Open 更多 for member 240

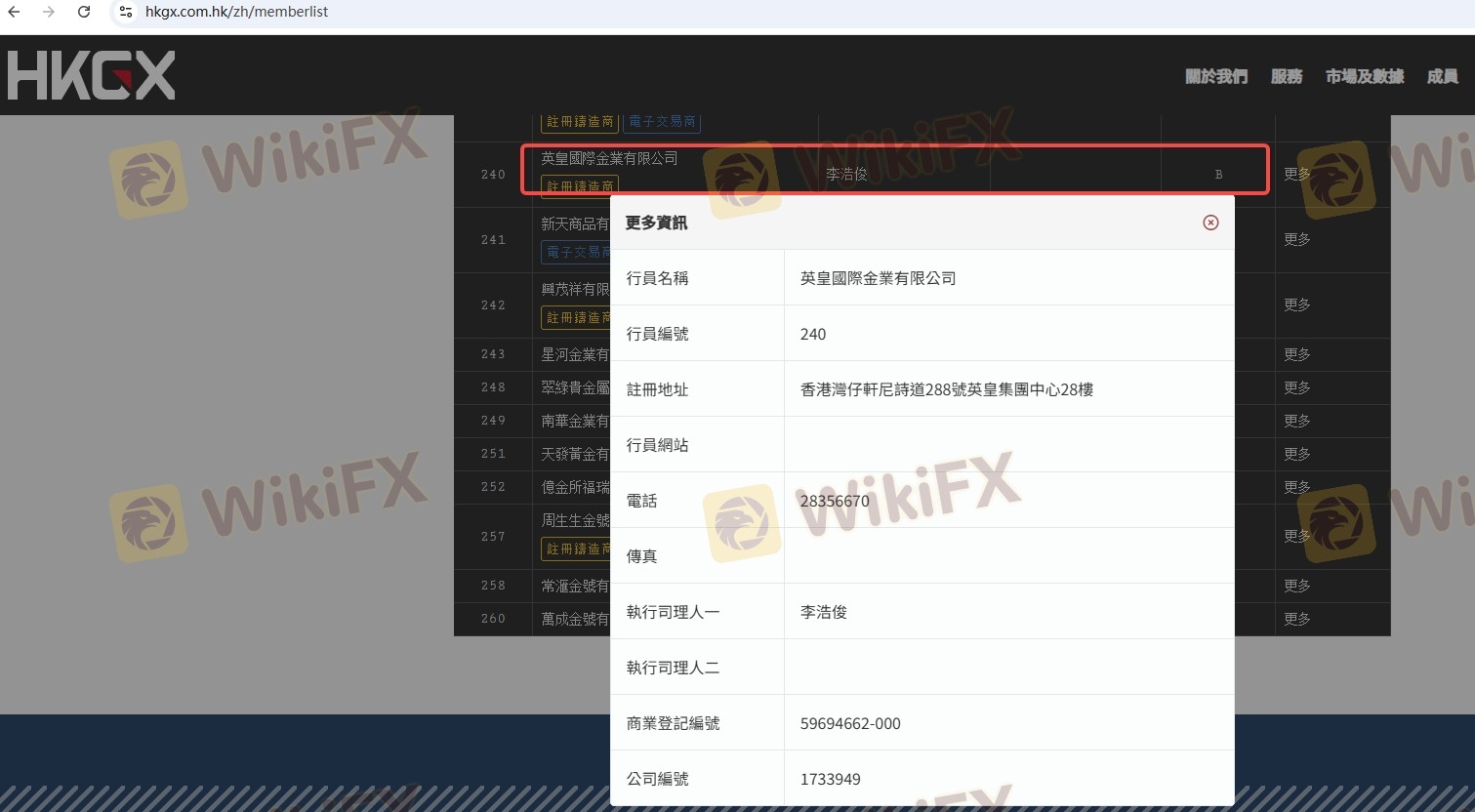(1297, 174)
